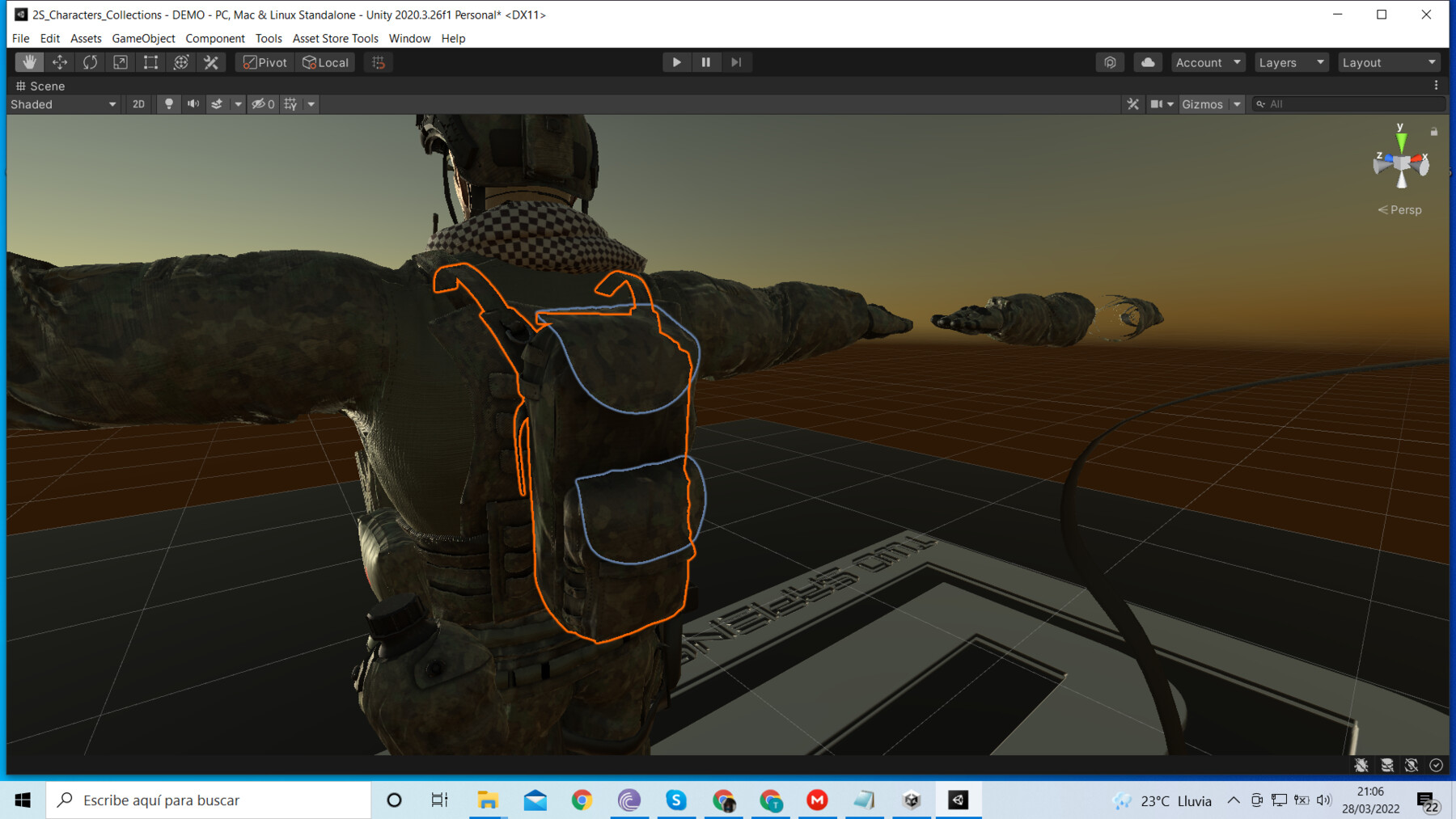Select the Hand tool

pyautogui.click(x=29, y=62)
